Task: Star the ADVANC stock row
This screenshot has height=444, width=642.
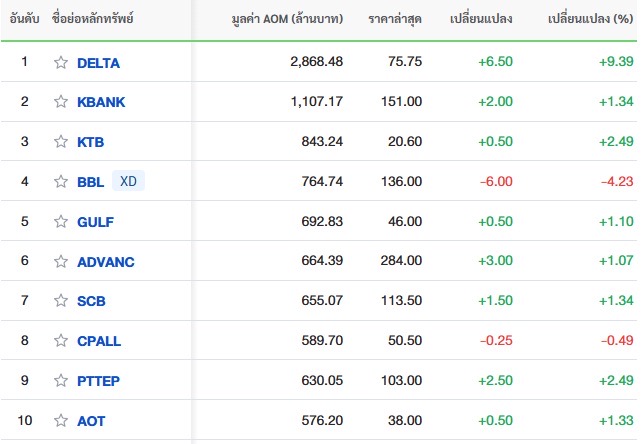Action: [61, 261]
